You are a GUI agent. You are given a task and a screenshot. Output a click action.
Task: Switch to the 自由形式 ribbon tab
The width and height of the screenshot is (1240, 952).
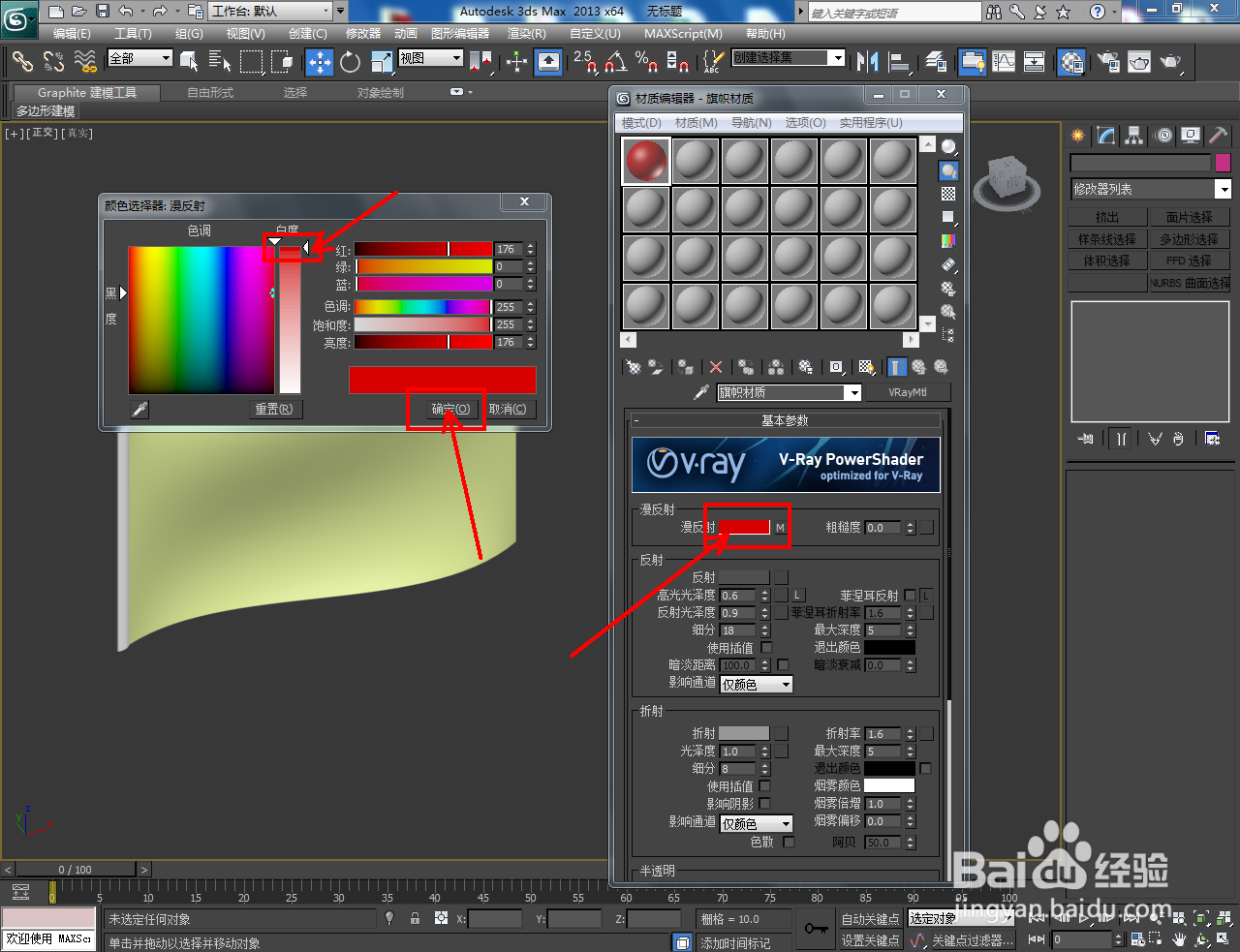pos(210,93)
